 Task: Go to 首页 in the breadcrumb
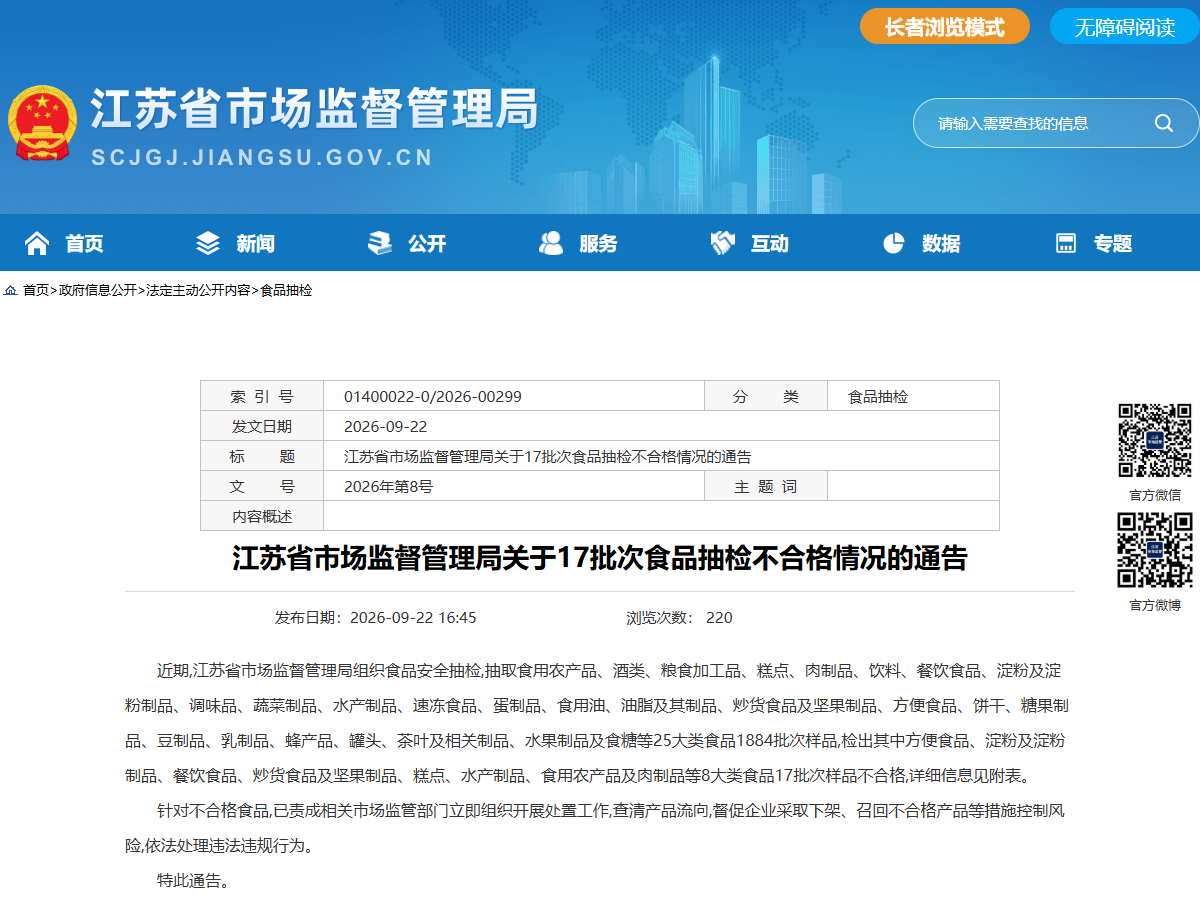[x=36, y=290]
